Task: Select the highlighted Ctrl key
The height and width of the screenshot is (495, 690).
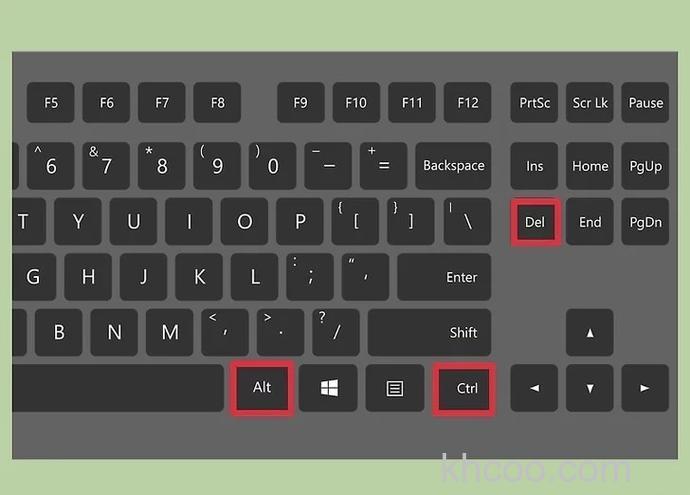Action: 464,389
